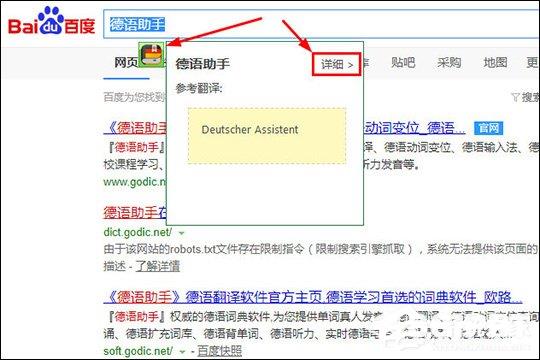Switch to the 采购 tab
Screen dimensions: 540x360
[x=449, y=63]
